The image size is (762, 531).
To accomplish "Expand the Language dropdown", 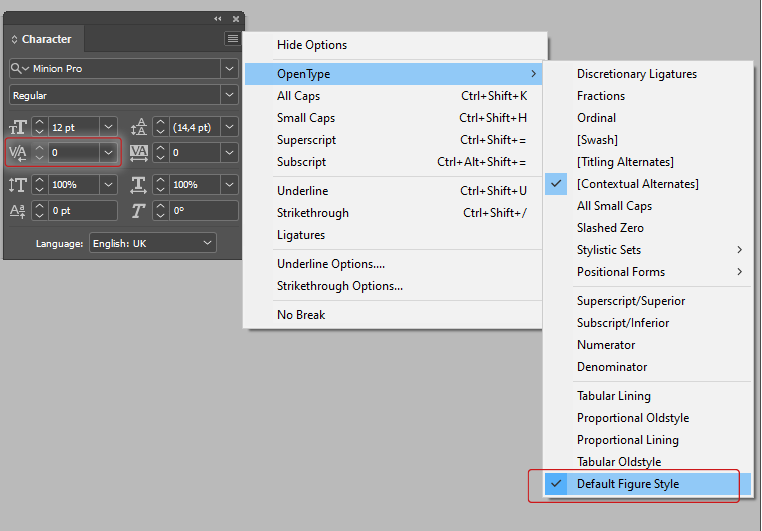I will pos(207,243).
